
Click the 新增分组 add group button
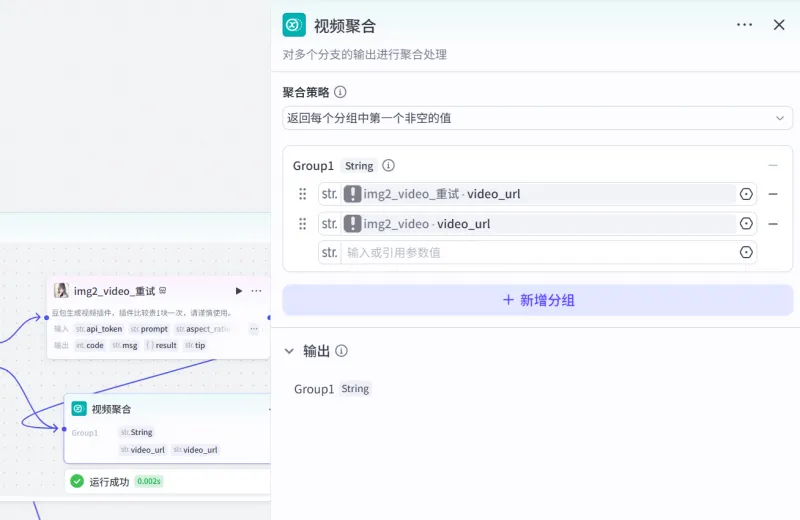(538, 300)
